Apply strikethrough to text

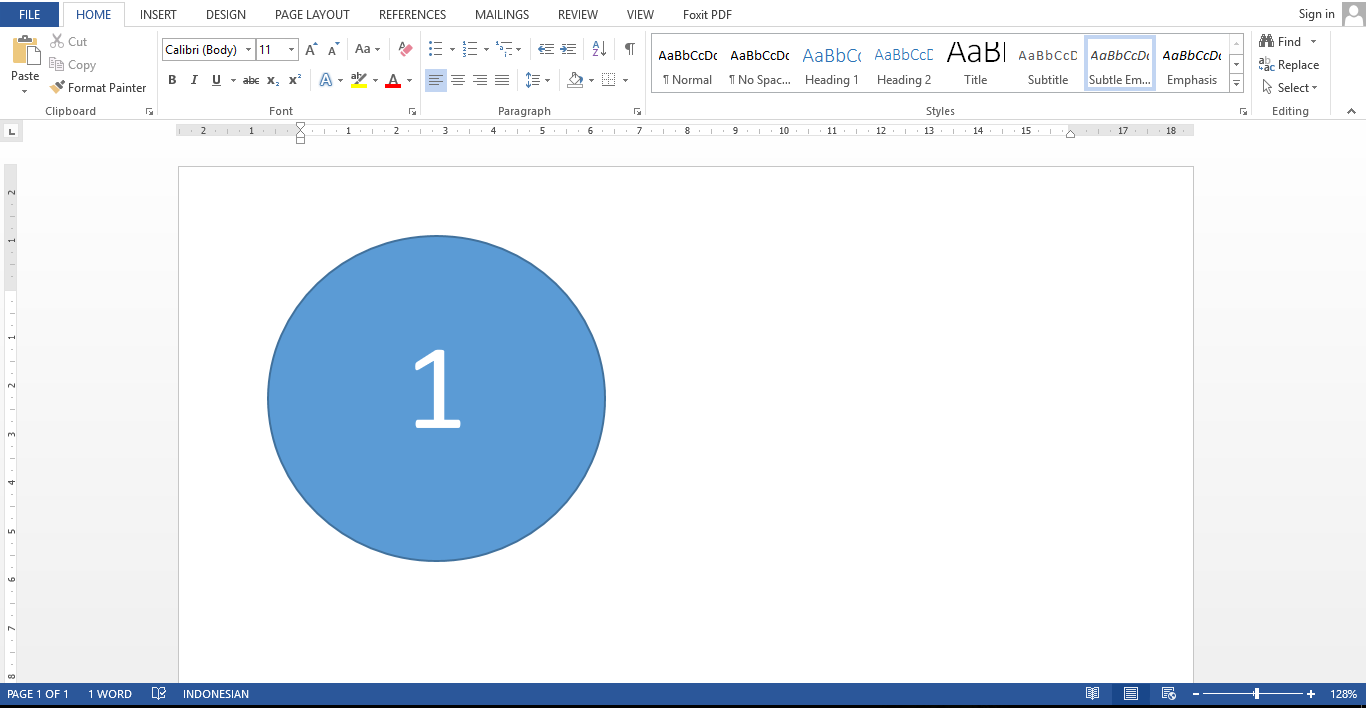(250, 80)
